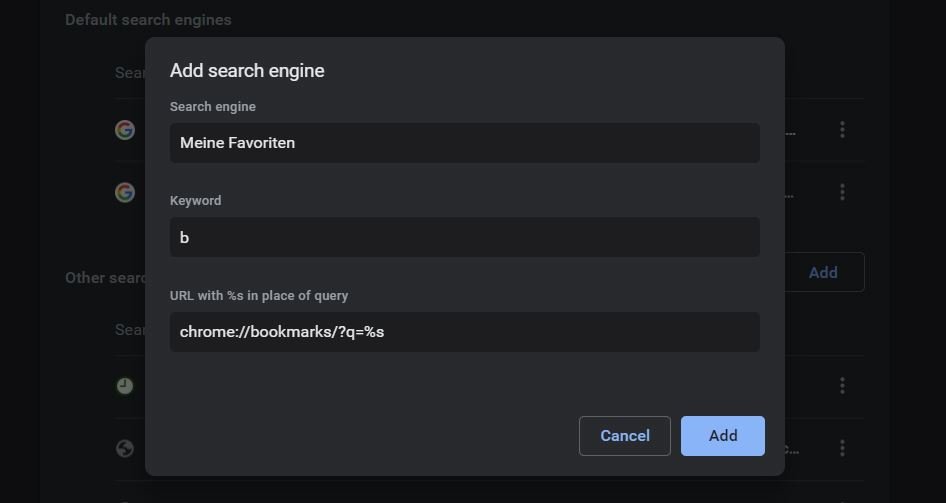Click the partially hidden 'Other search' heading
Screen dimensions: 946x503
point(105,278)
